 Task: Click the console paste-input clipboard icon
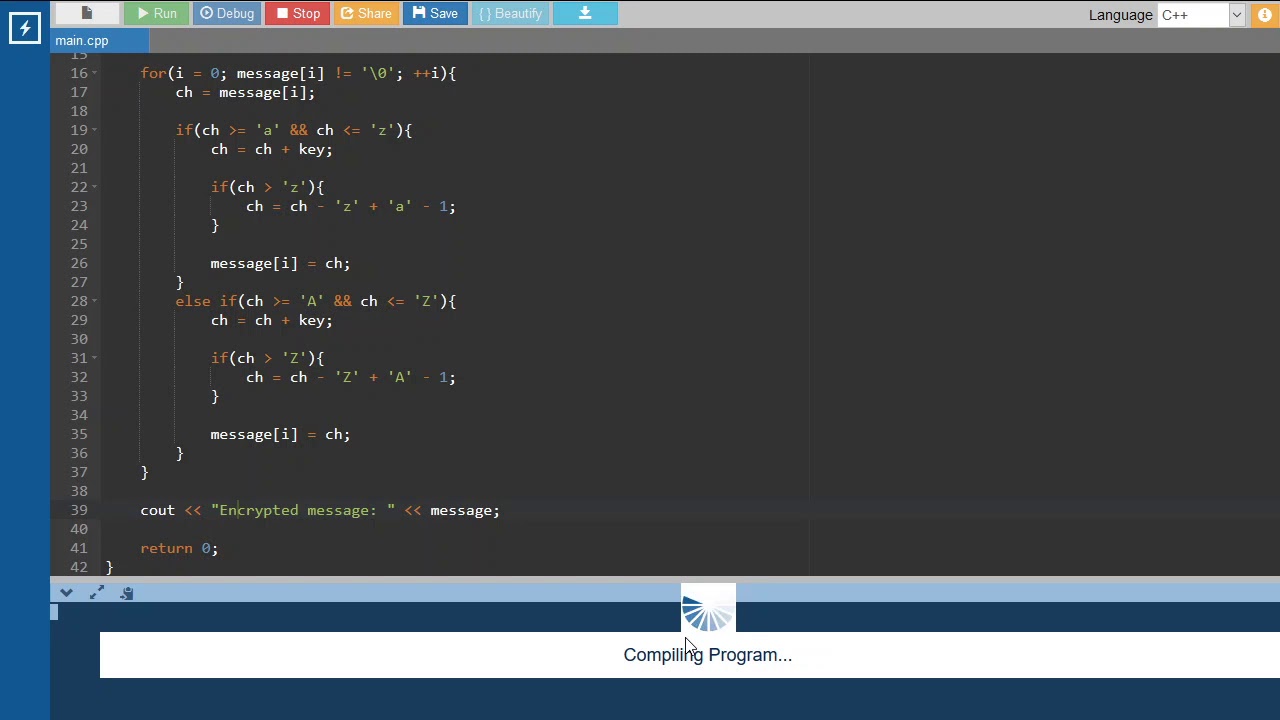(x=127, y=593)
